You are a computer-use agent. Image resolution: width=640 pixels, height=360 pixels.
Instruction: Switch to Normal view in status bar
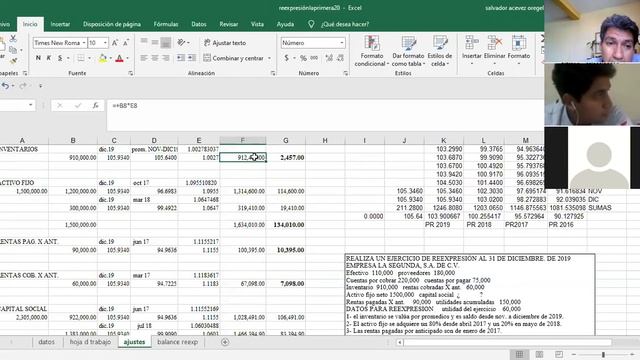[519, 354]
